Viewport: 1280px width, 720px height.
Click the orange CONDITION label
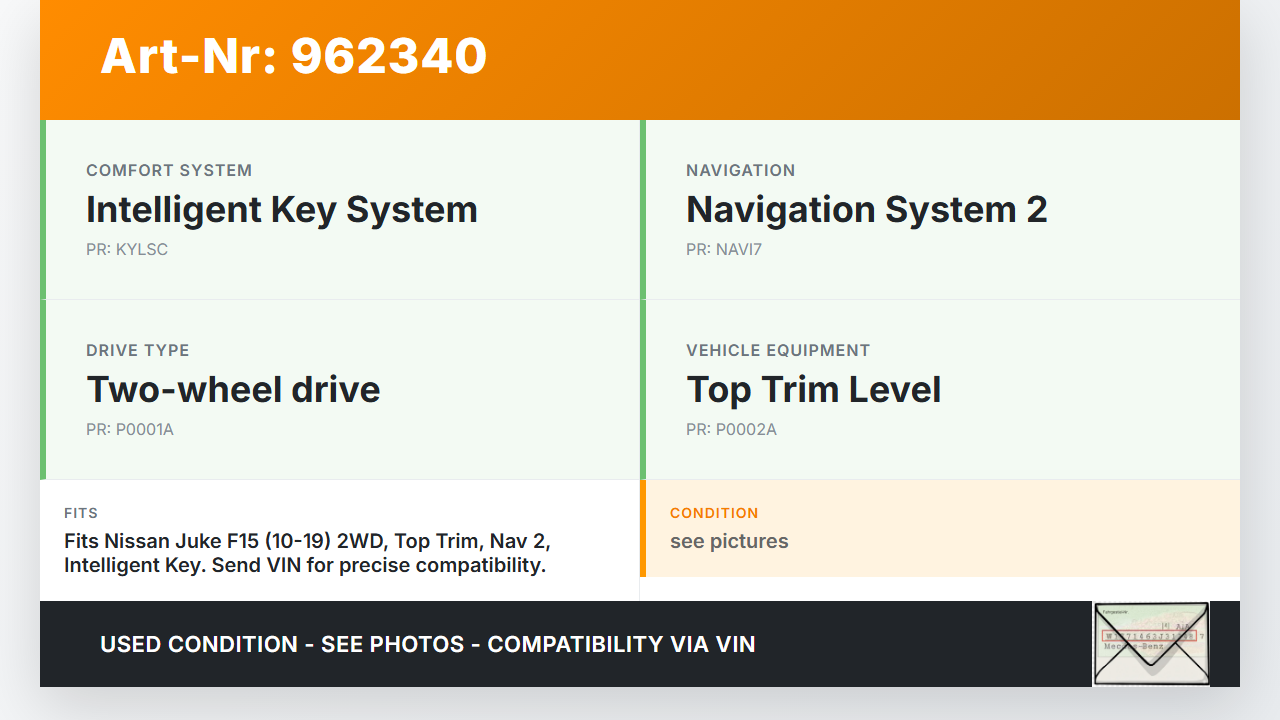coord(714,513)
